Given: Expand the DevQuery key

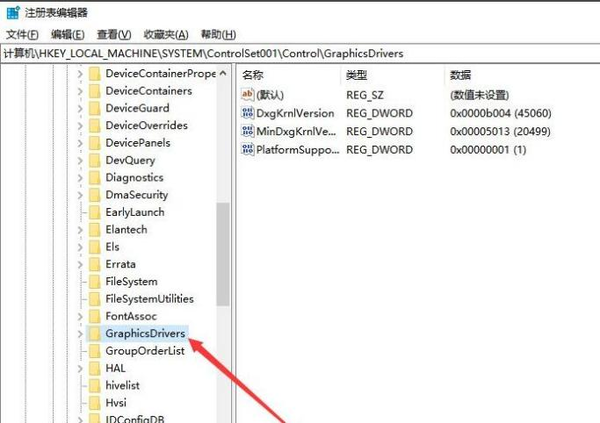Looking at the screenshot, I should [80, 160].
